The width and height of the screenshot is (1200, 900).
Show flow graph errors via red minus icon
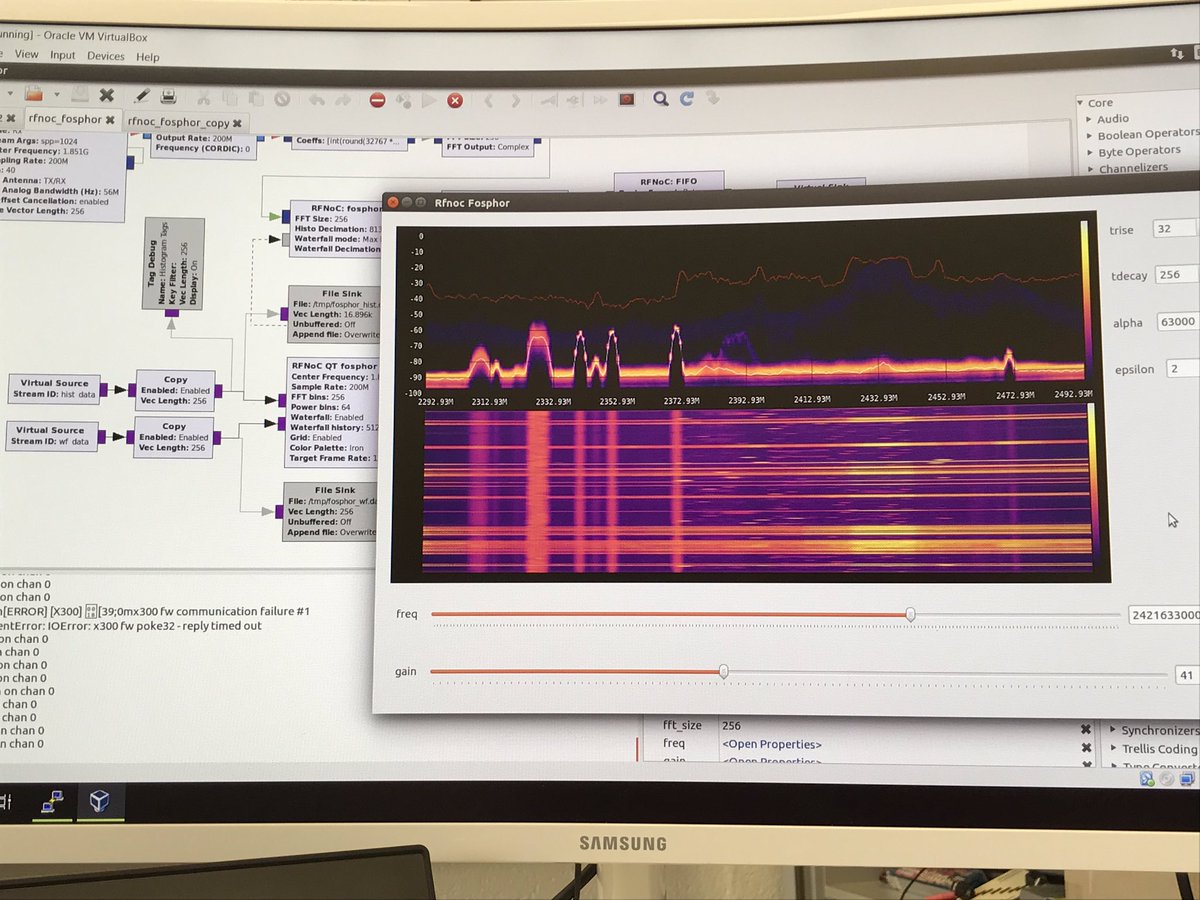point(377,100)
